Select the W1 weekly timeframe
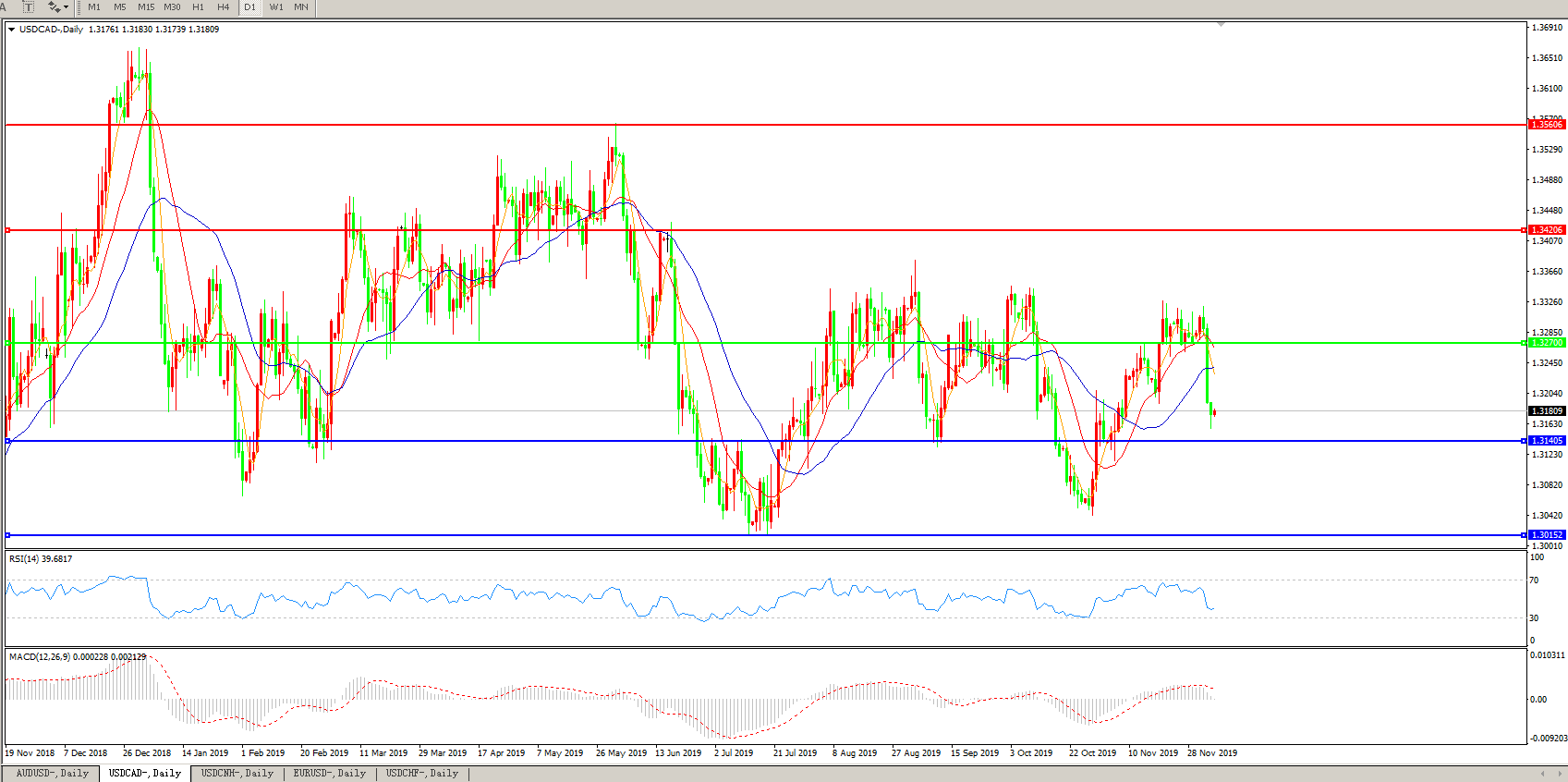This screenshot has height=782, width=1568. click(x=276, y=6)
